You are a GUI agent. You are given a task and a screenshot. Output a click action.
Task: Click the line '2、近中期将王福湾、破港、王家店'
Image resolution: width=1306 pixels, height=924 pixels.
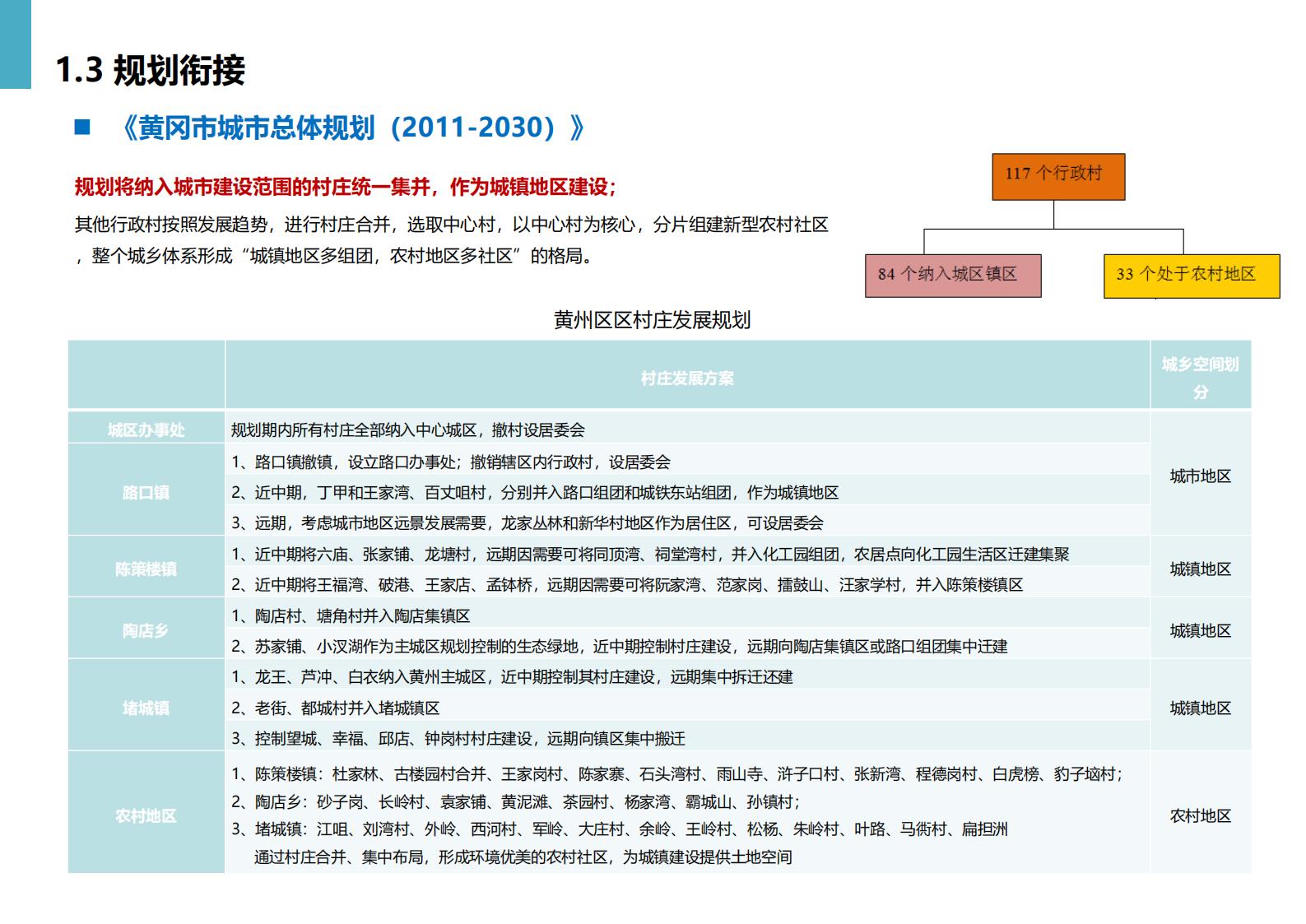(627, 585)
